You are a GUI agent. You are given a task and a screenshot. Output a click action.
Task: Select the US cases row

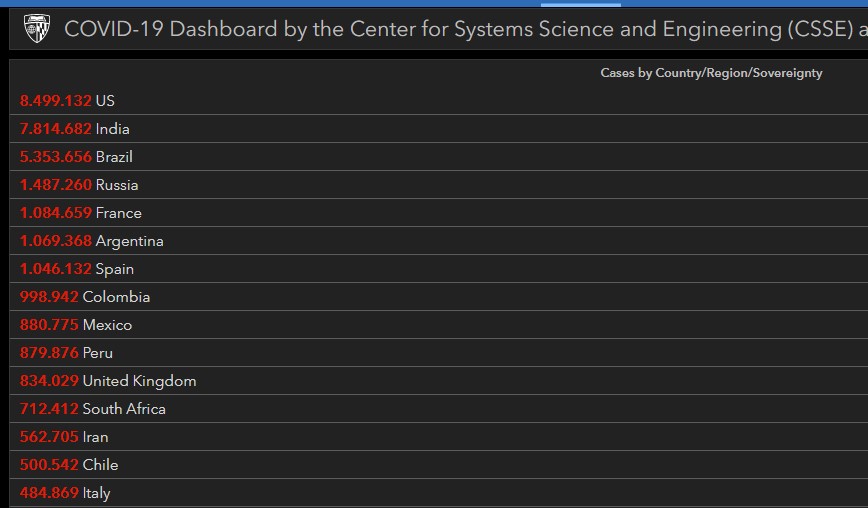pyautogui.click(x=438, y=101)
